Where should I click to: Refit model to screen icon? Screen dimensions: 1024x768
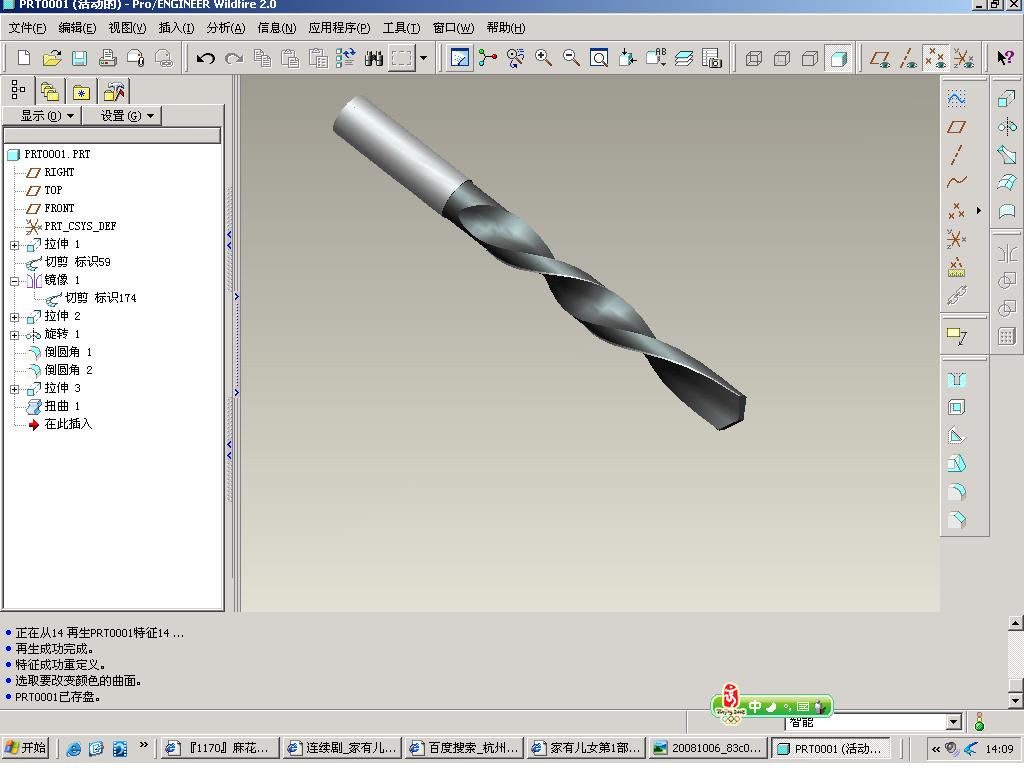click(599, 59)
